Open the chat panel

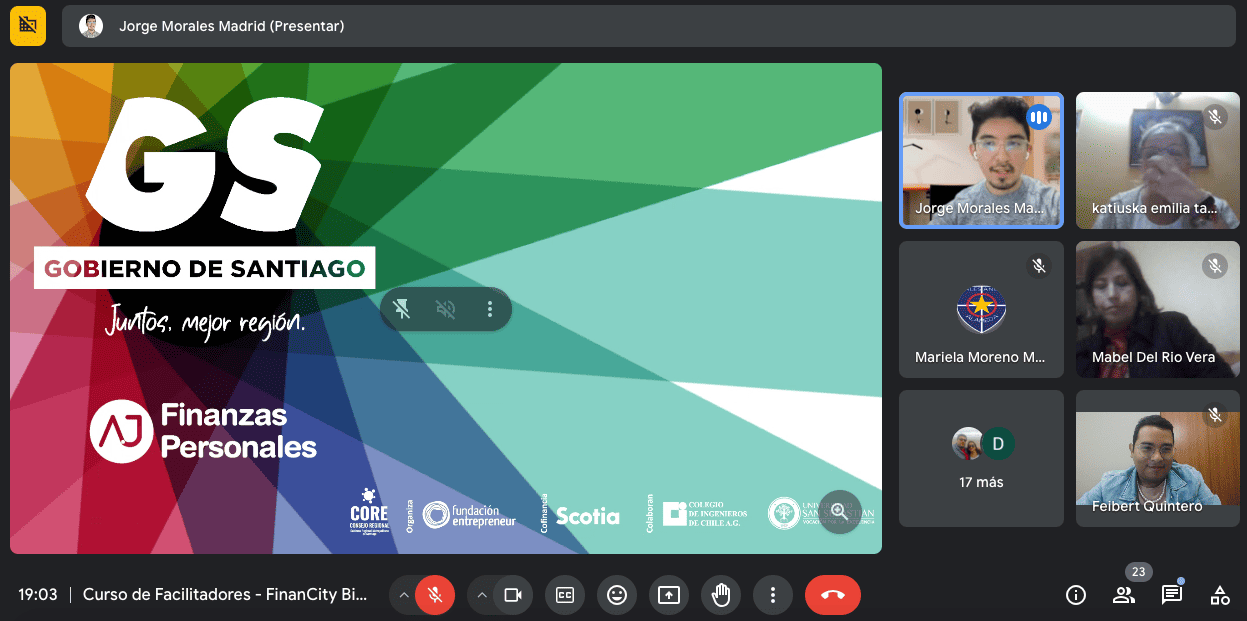pos(1172,595)
